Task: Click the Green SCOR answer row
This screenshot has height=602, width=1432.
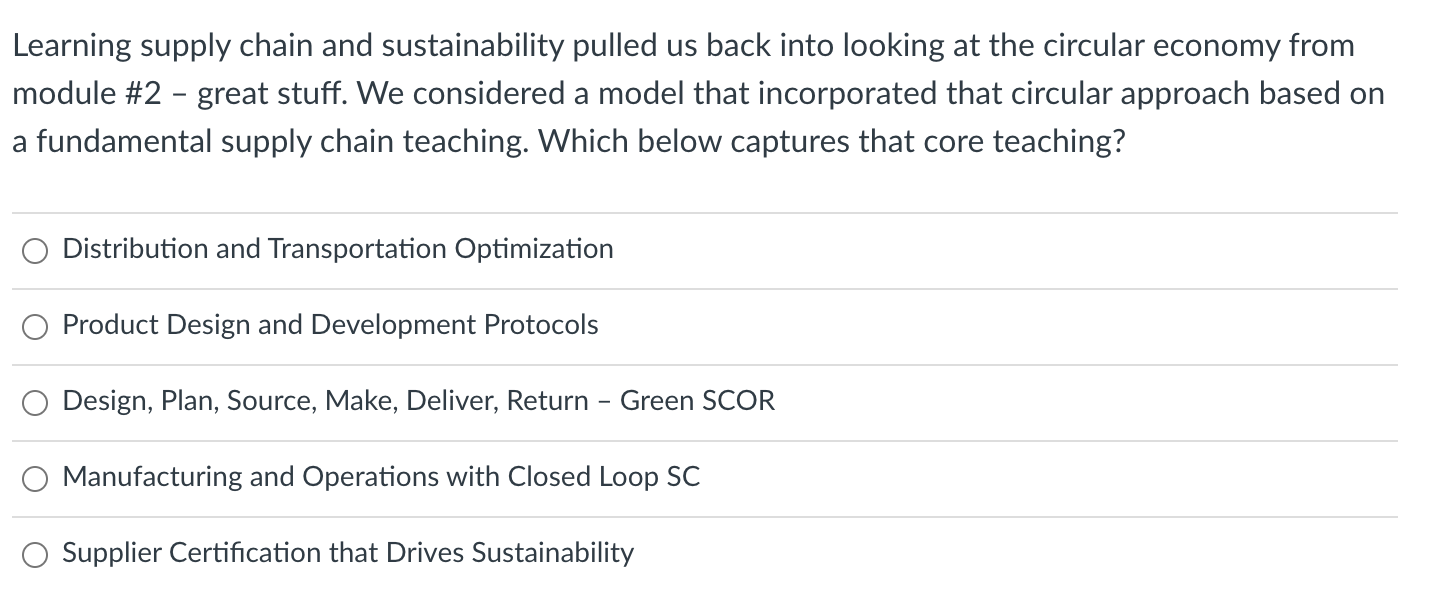Action: (x=700, y=401)
